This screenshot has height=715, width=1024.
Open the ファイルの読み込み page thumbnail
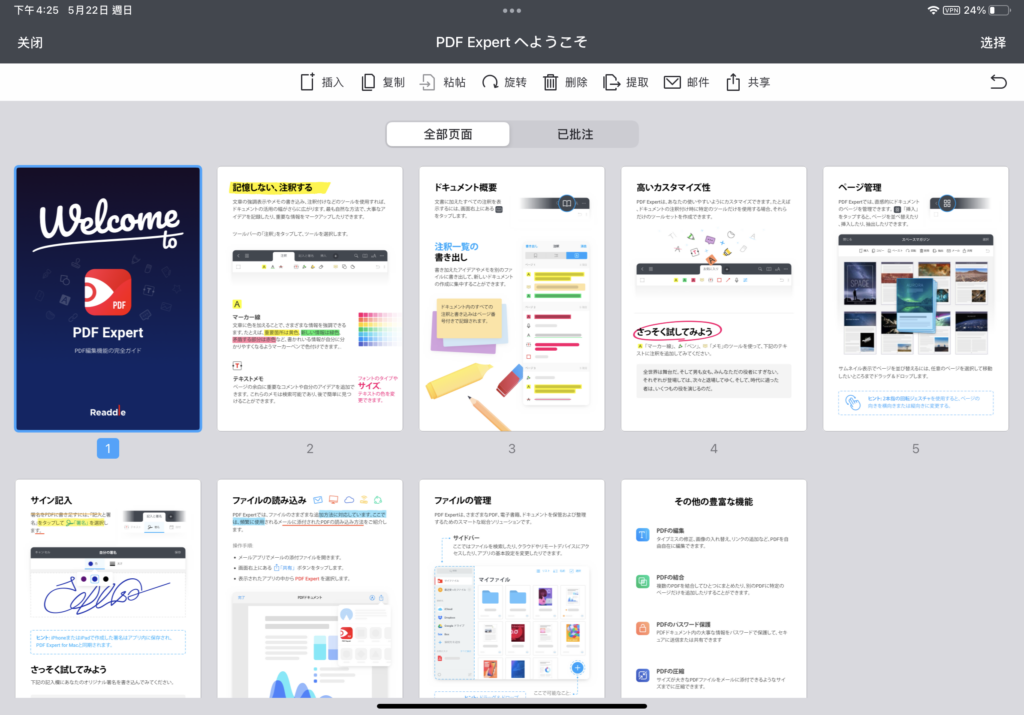click(x=310, y=589)
